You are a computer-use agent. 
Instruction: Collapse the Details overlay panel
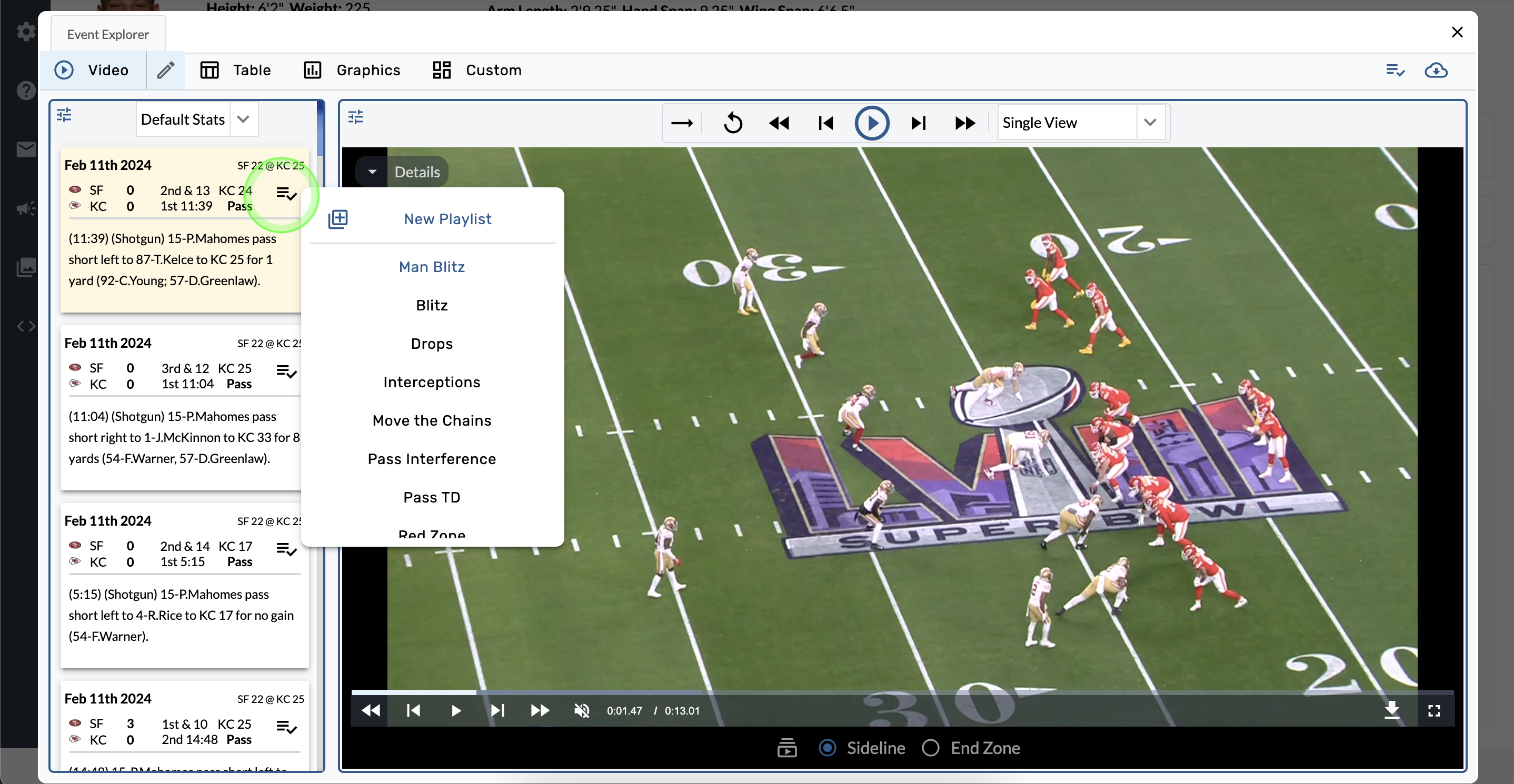pyautogui.click(x=372, y=172)
